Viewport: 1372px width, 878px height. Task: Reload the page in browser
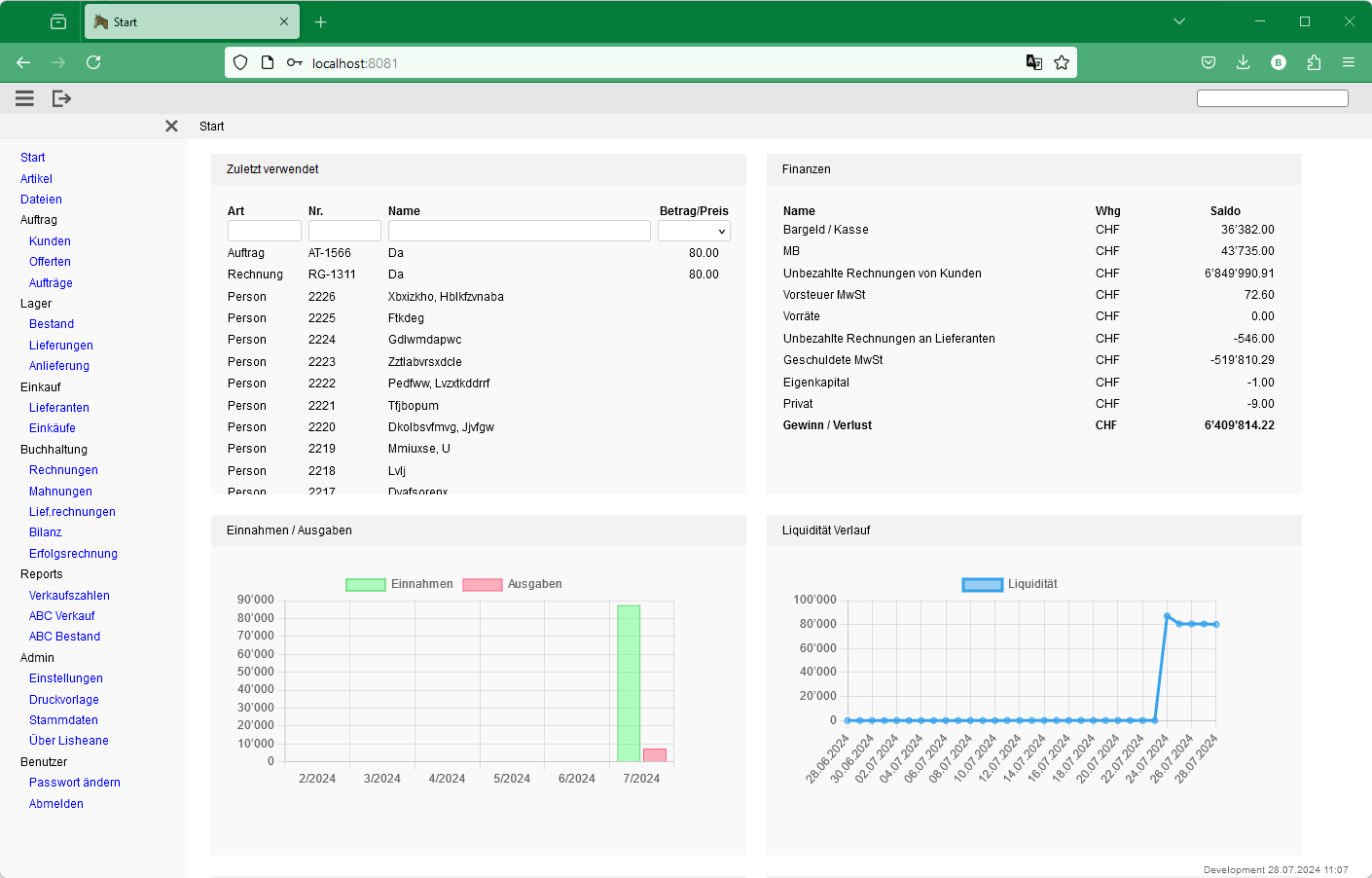[x=93, y=62]
